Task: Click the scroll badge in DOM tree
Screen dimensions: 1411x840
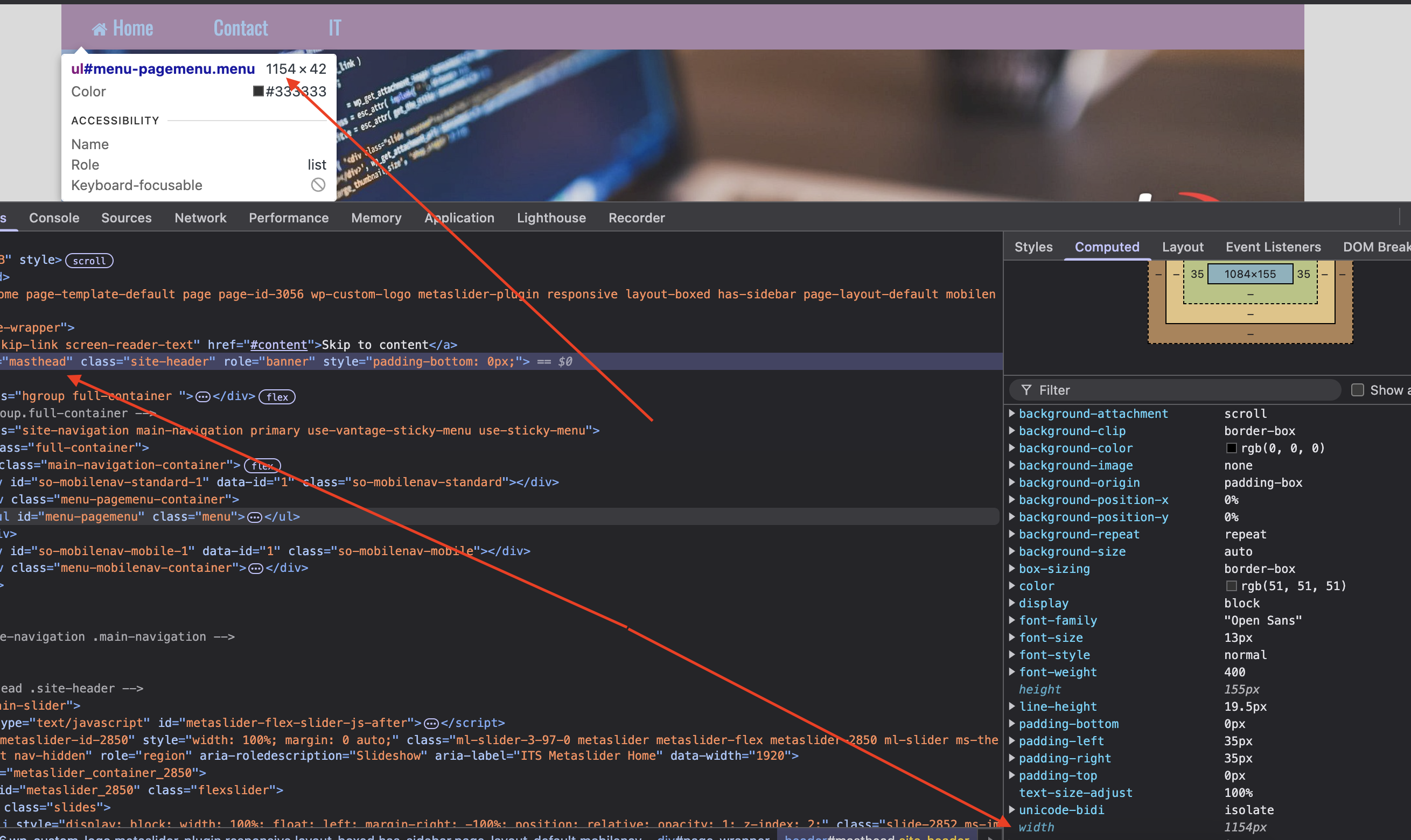Action: (x=89, y=261)
